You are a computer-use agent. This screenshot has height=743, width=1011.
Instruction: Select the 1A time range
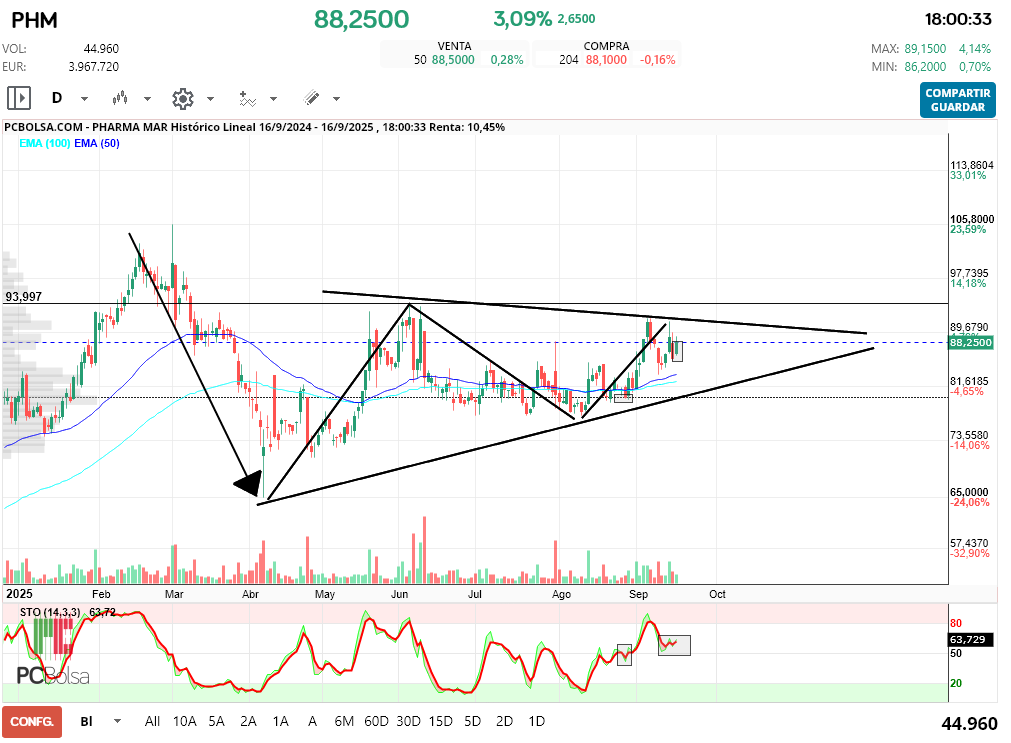pyautogui.click(x=280, y=721)
